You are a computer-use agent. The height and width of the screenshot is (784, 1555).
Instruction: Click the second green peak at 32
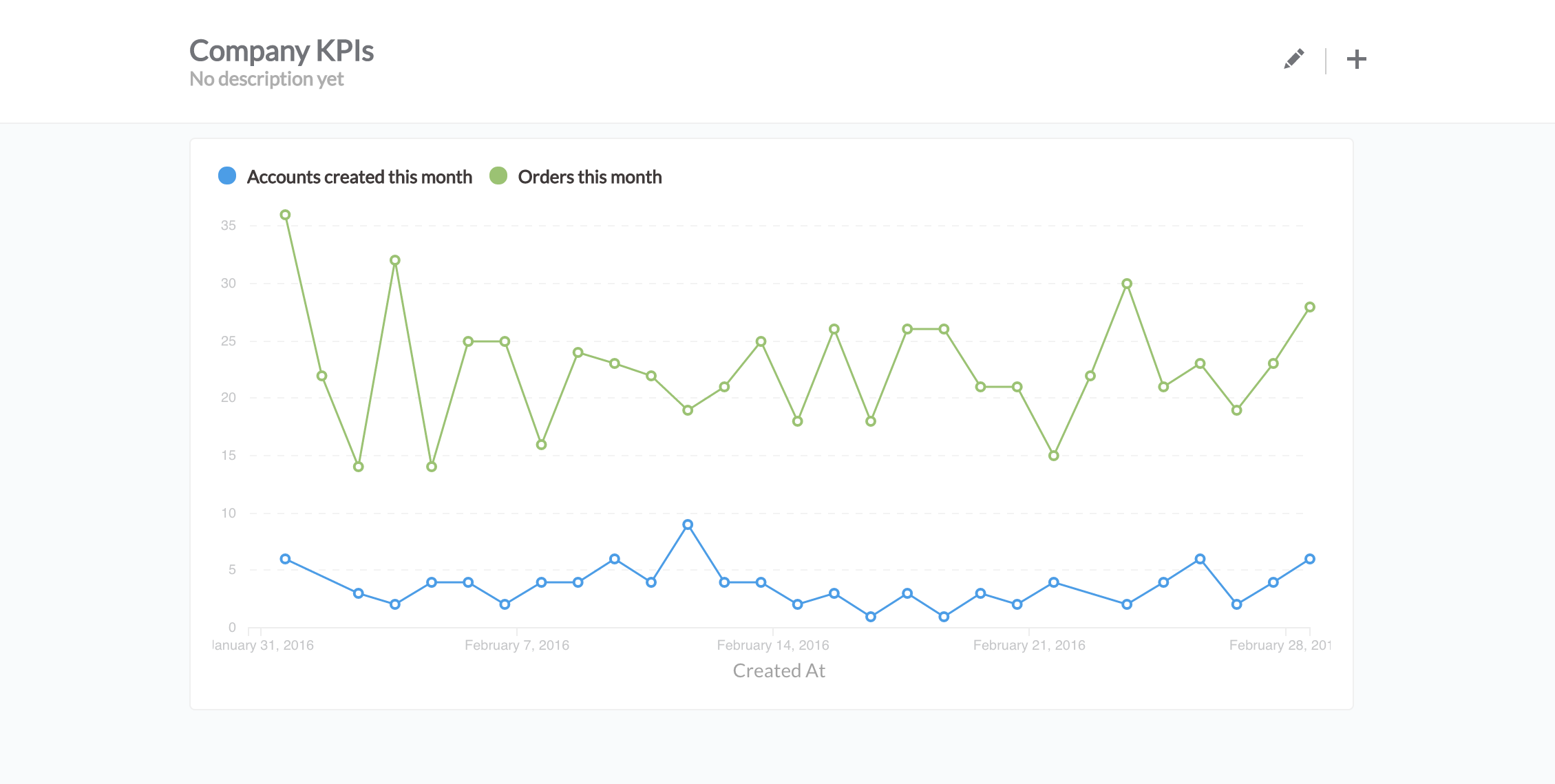395,260
